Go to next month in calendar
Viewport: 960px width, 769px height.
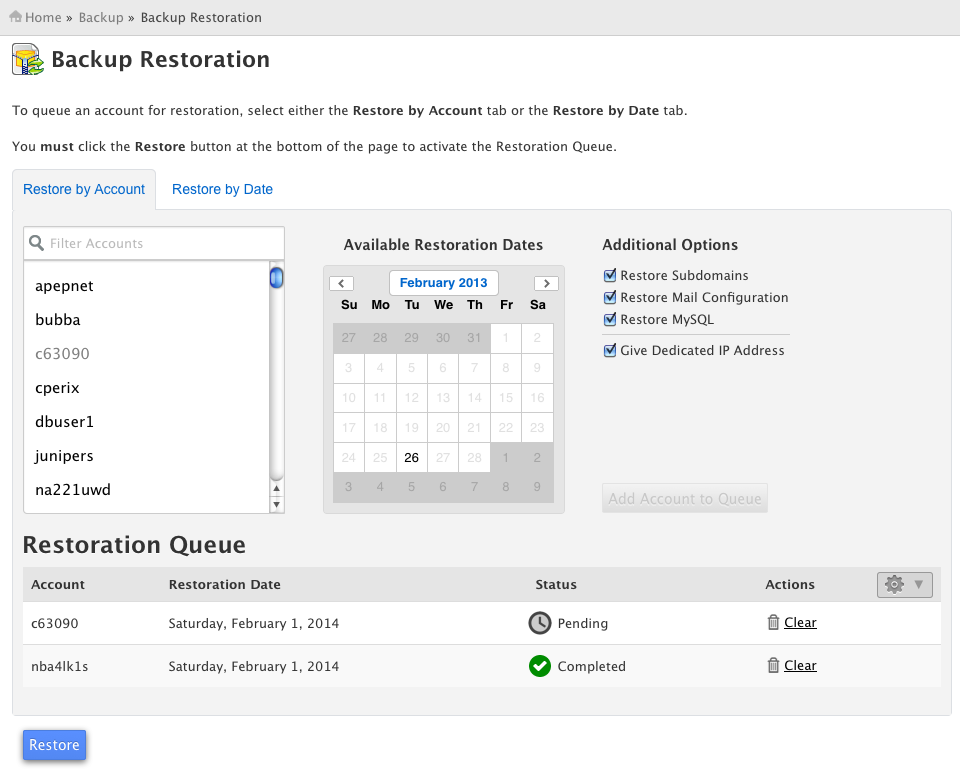[546, 283]
